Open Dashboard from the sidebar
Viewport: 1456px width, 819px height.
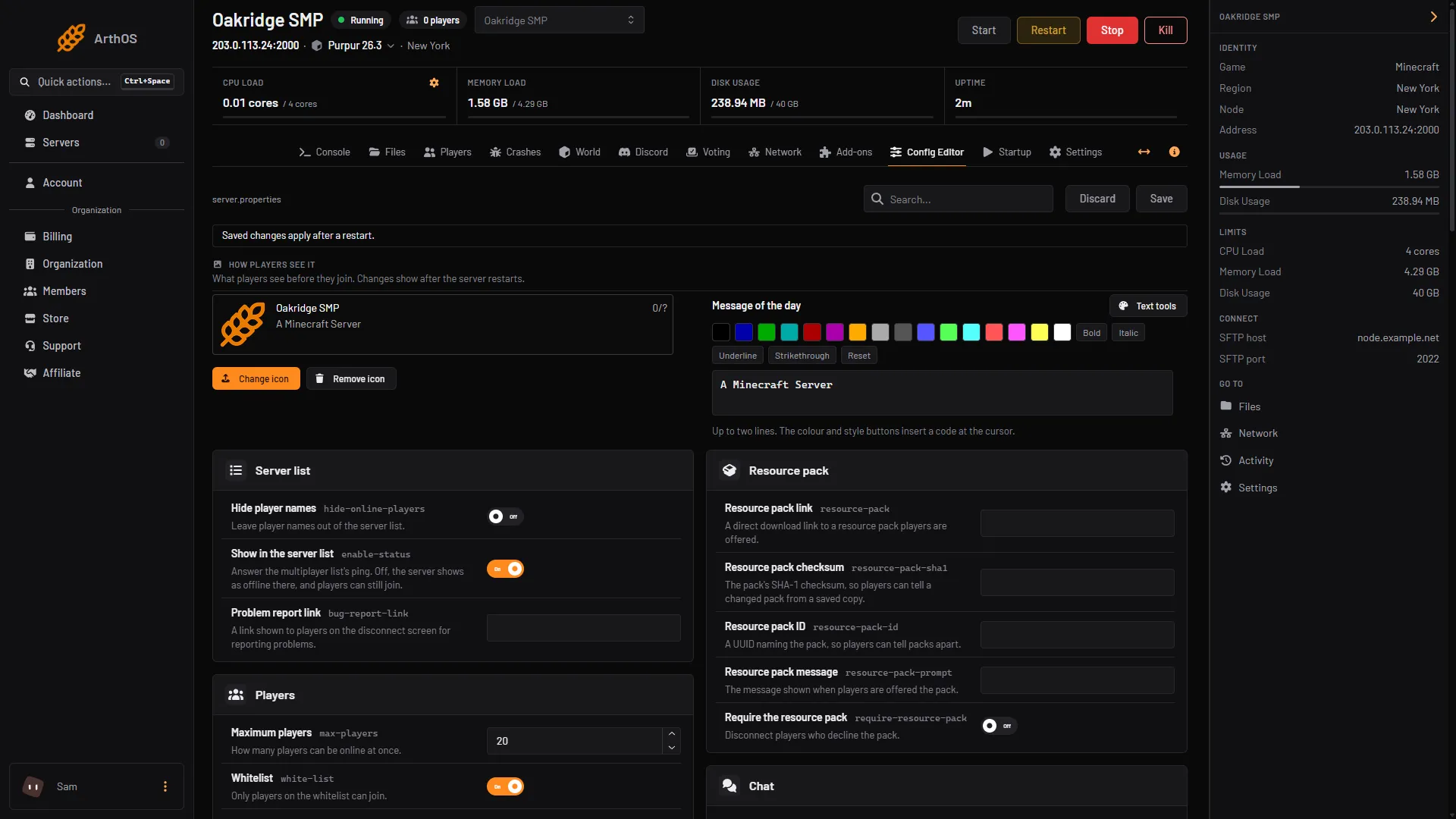[96, 115]
